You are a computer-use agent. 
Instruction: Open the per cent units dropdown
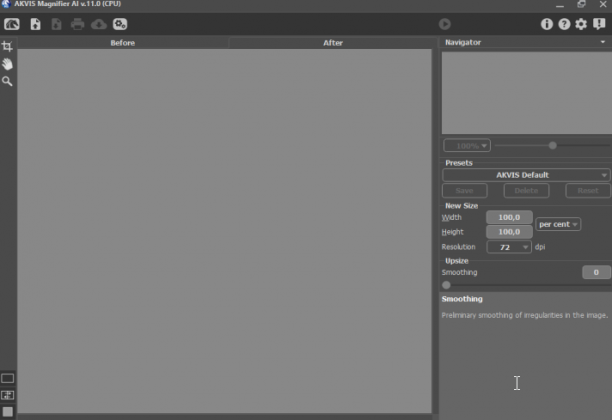(x=558, y=224)
